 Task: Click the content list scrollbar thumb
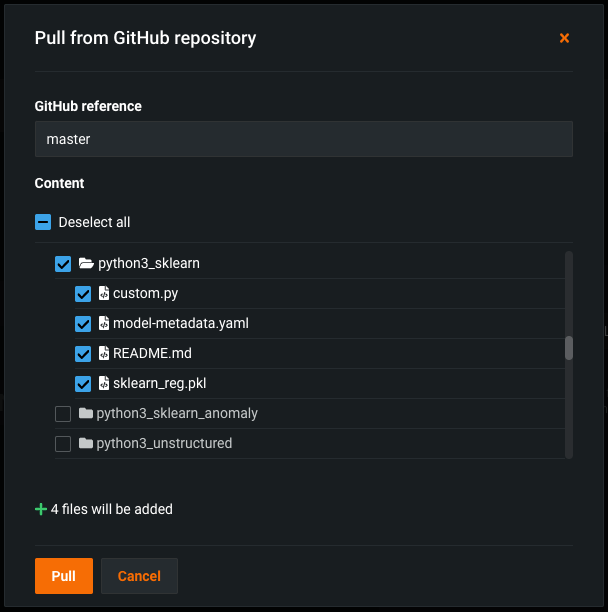coord(569,347)
